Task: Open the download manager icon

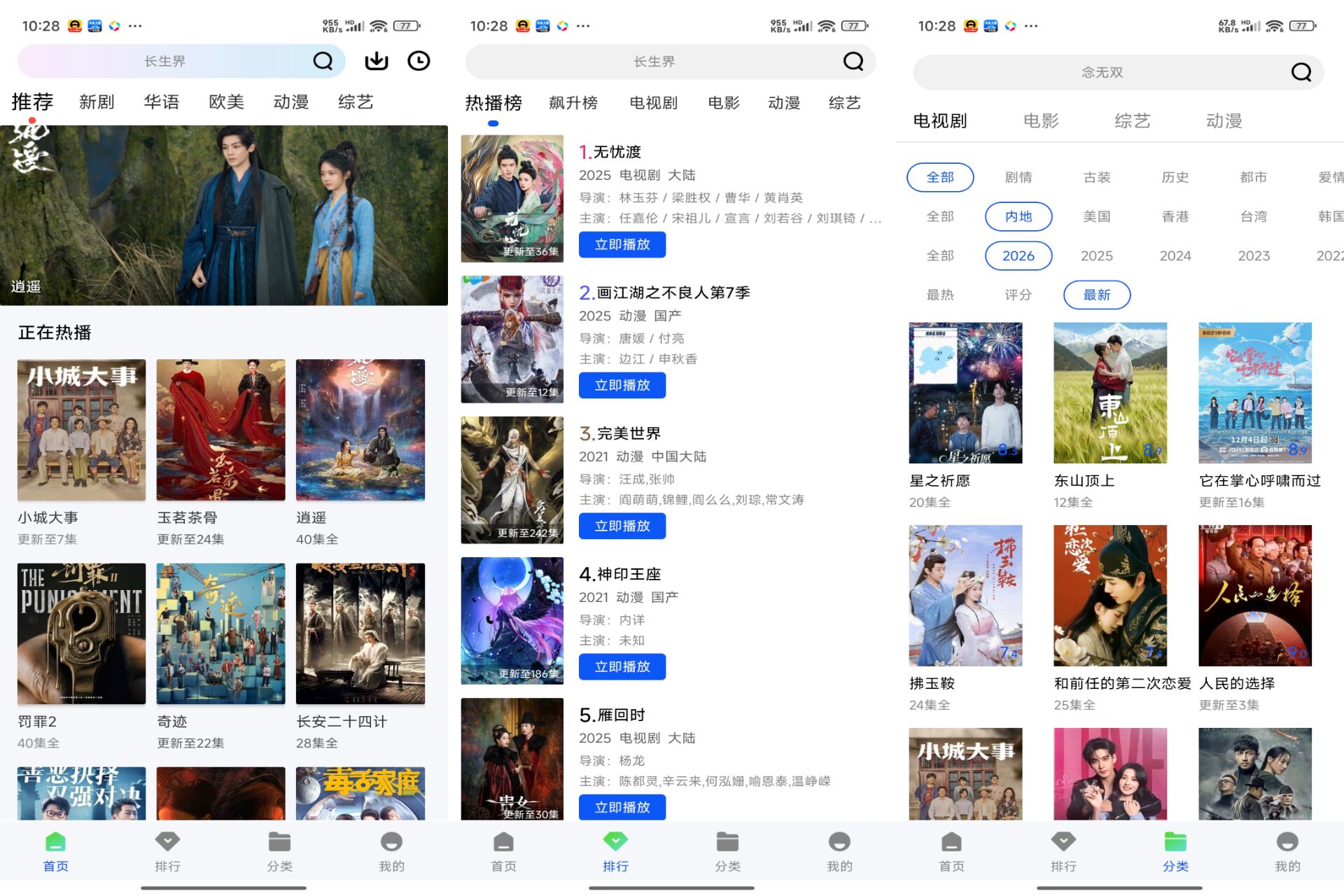Action: coord(376,61)
